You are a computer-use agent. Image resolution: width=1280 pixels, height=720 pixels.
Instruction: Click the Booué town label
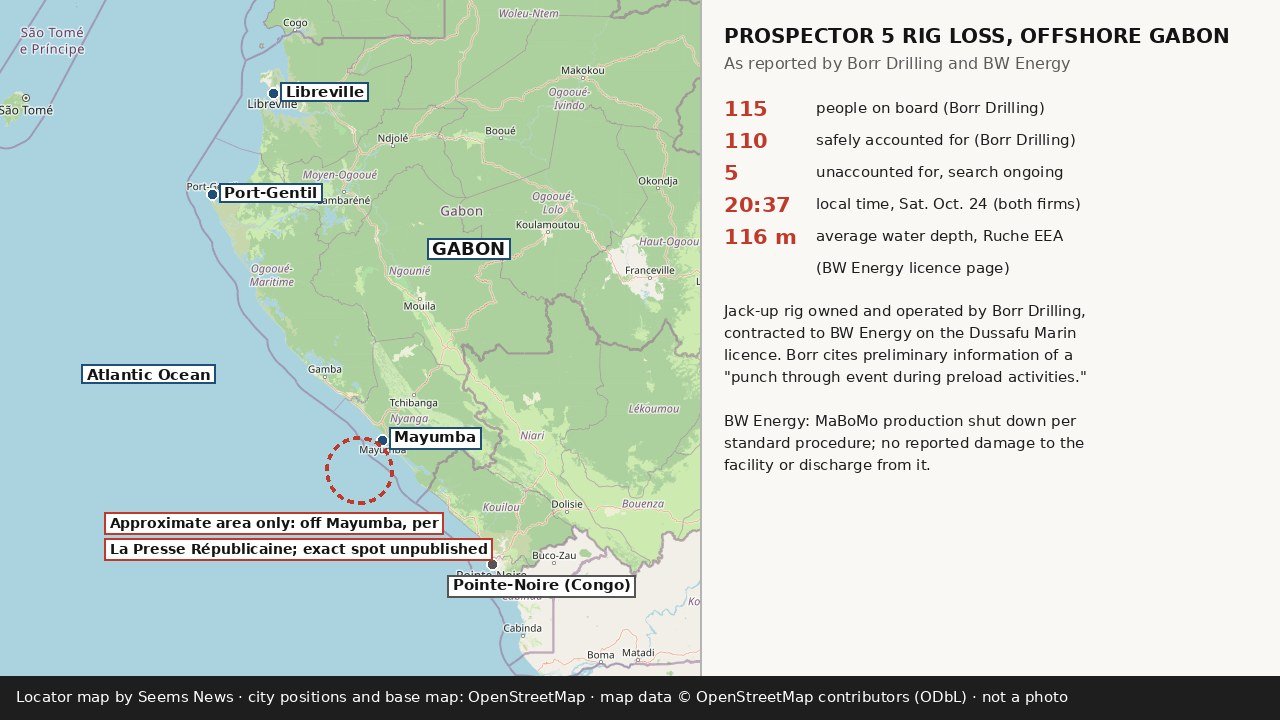(x=500, y=131)
